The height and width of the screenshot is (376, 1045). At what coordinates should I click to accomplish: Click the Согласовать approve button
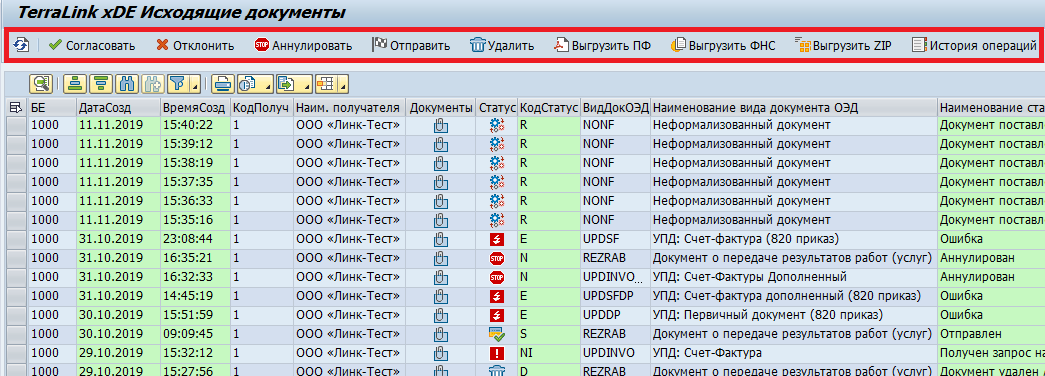click(x=92, y=45)
